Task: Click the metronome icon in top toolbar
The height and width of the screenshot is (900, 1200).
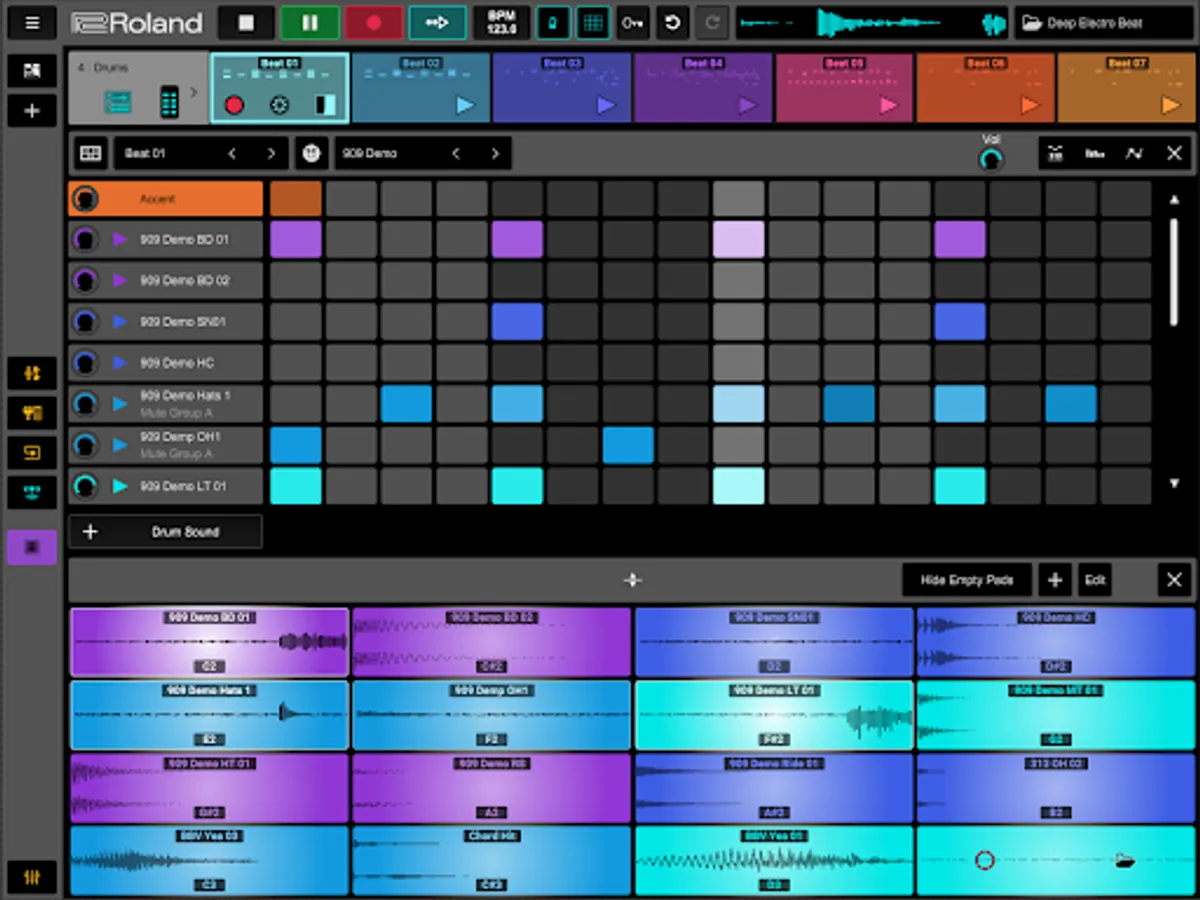Action: [x=553, y=23]
